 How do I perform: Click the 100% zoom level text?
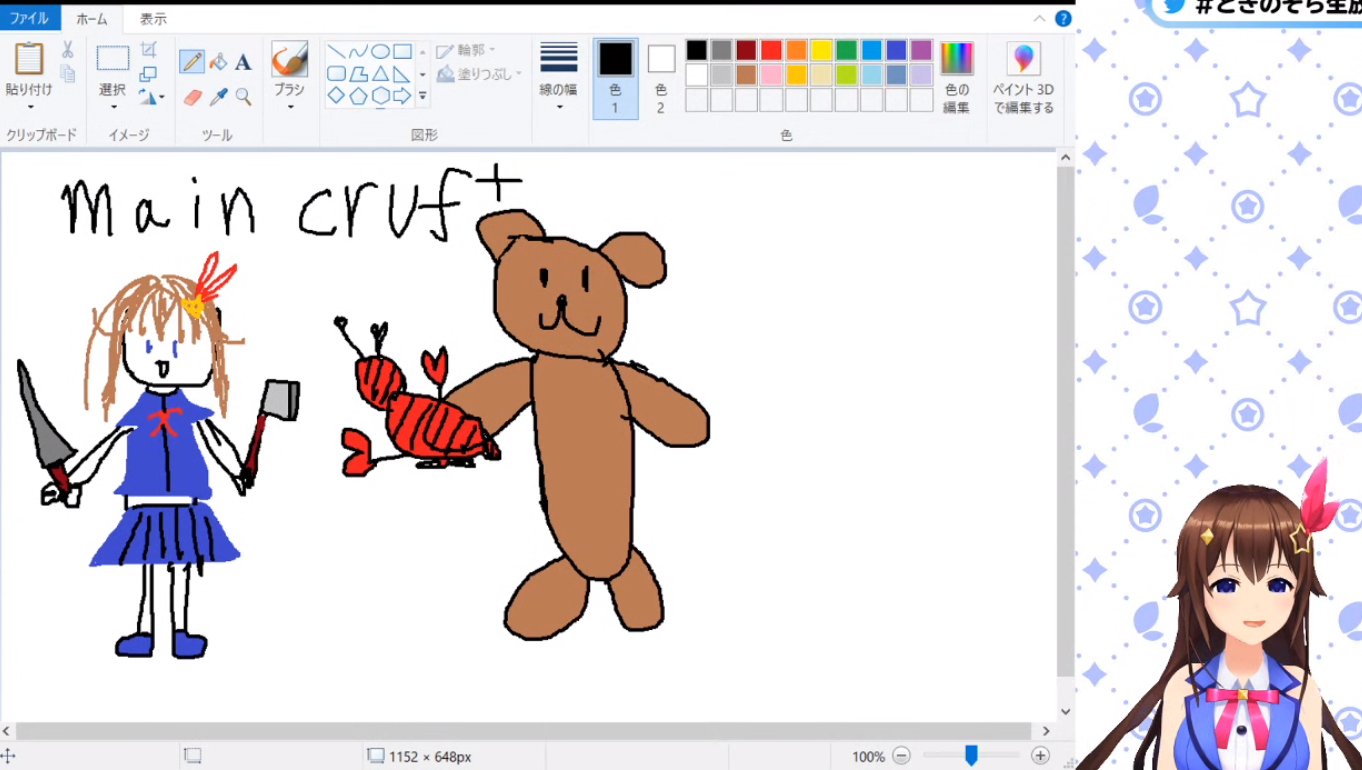(x=868, y=757)
